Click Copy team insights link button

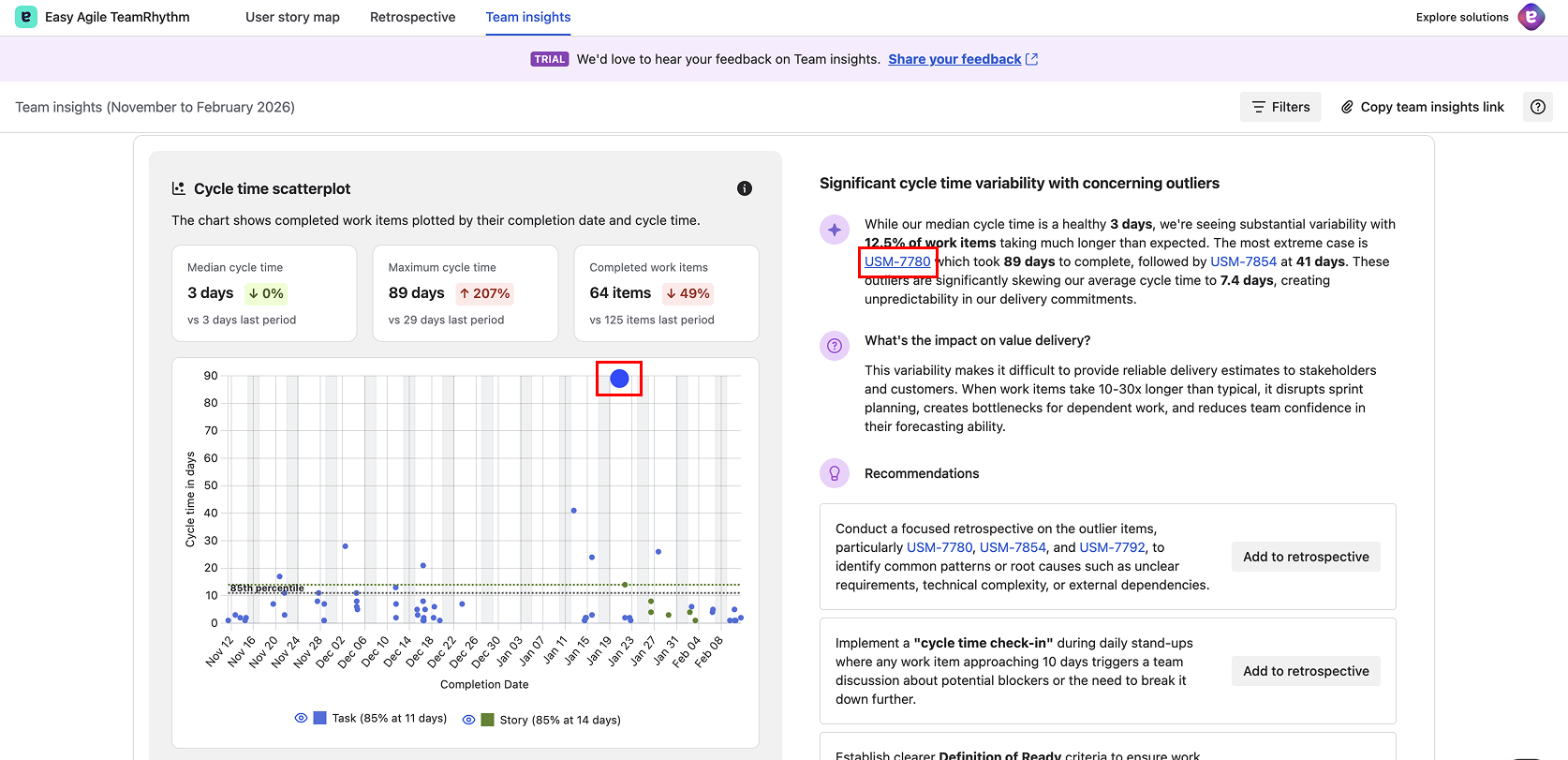[1422, 107]
